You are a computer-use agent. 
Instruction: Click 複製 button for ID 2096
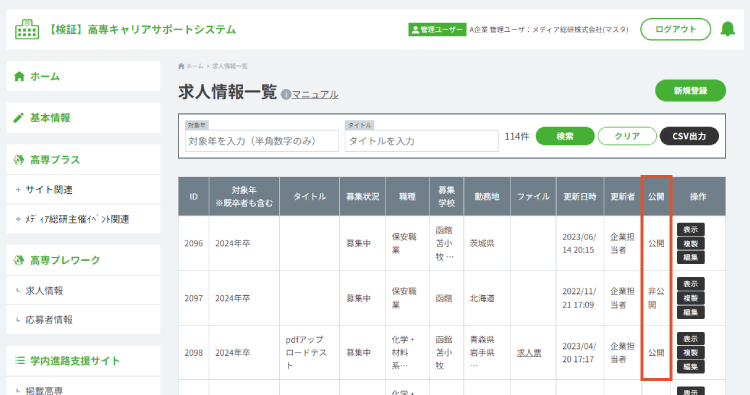(x=691, y=243)
